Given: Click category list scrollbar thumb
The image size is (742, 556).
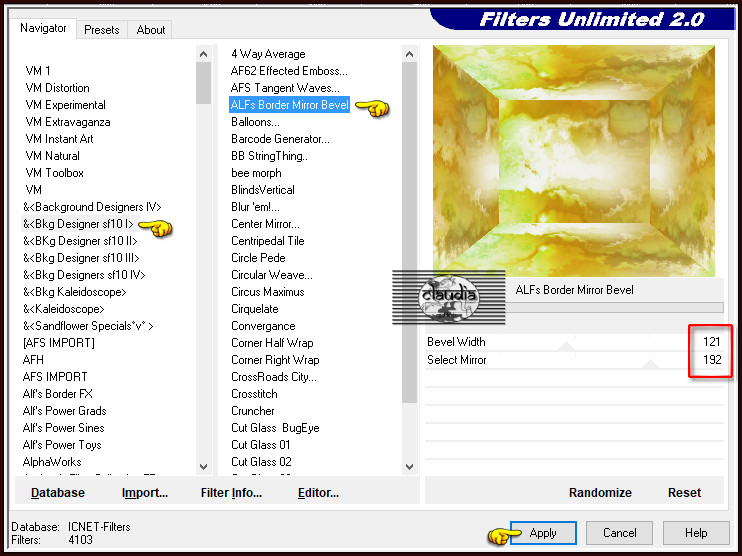Looking at the screenshot, I should pyautogui.click(x=203, y=83).
